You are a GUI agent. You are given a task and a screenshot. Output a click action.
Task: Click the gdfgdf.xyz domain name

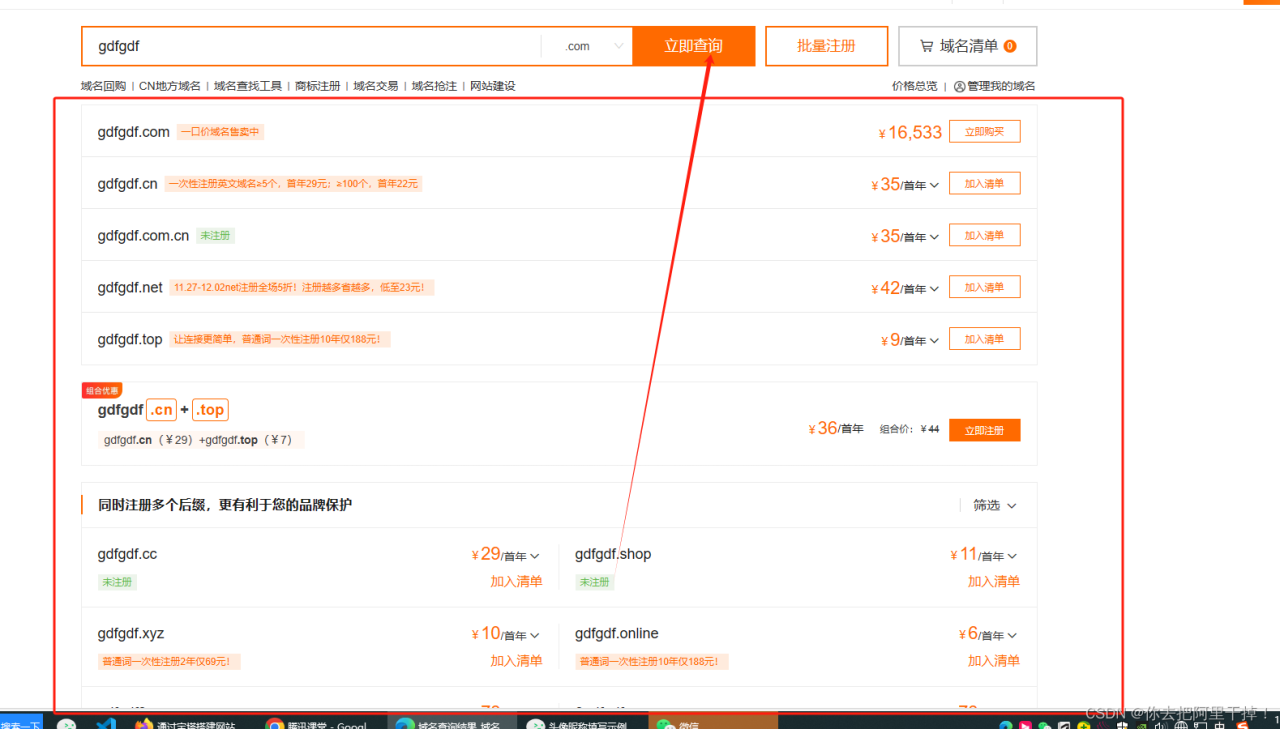[x=131, y=634]
